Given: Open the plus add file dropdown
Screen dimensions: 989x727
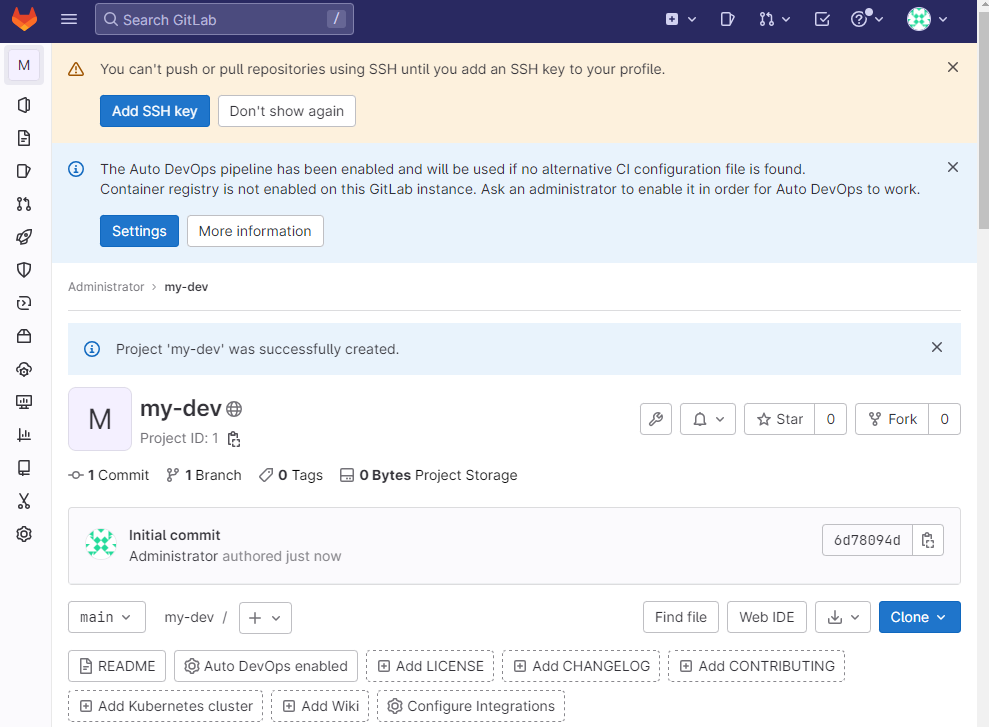Looking at the screenshot, I should [x=265, y=618].
